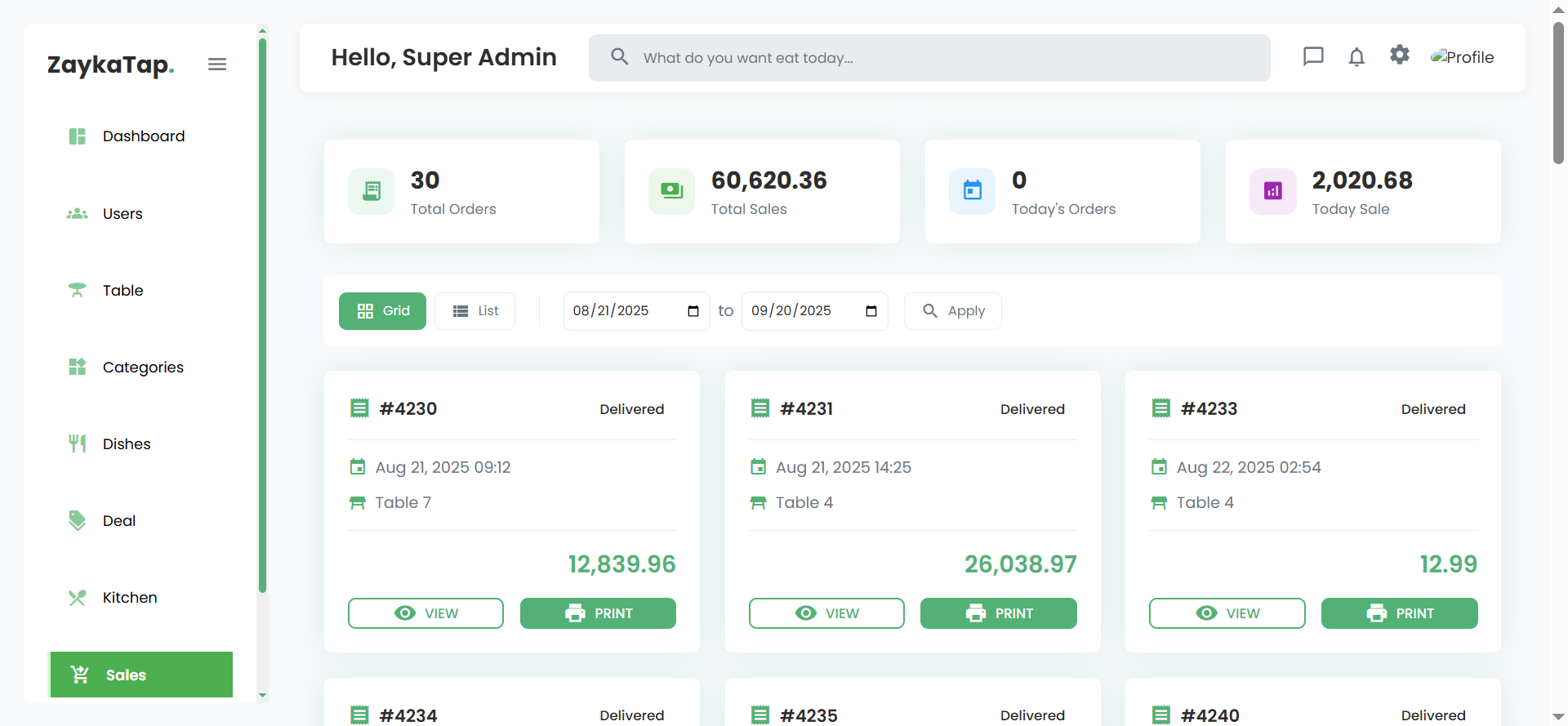Open the settings gear icon
The image size is (1568, 726).
(1400, 55)
